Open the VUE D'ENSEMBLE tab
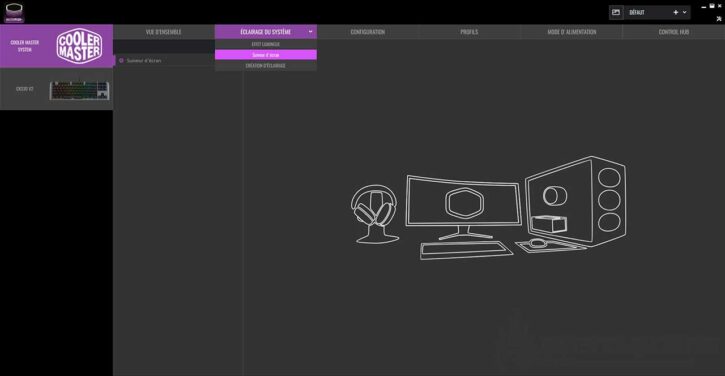 click(164, 32)
